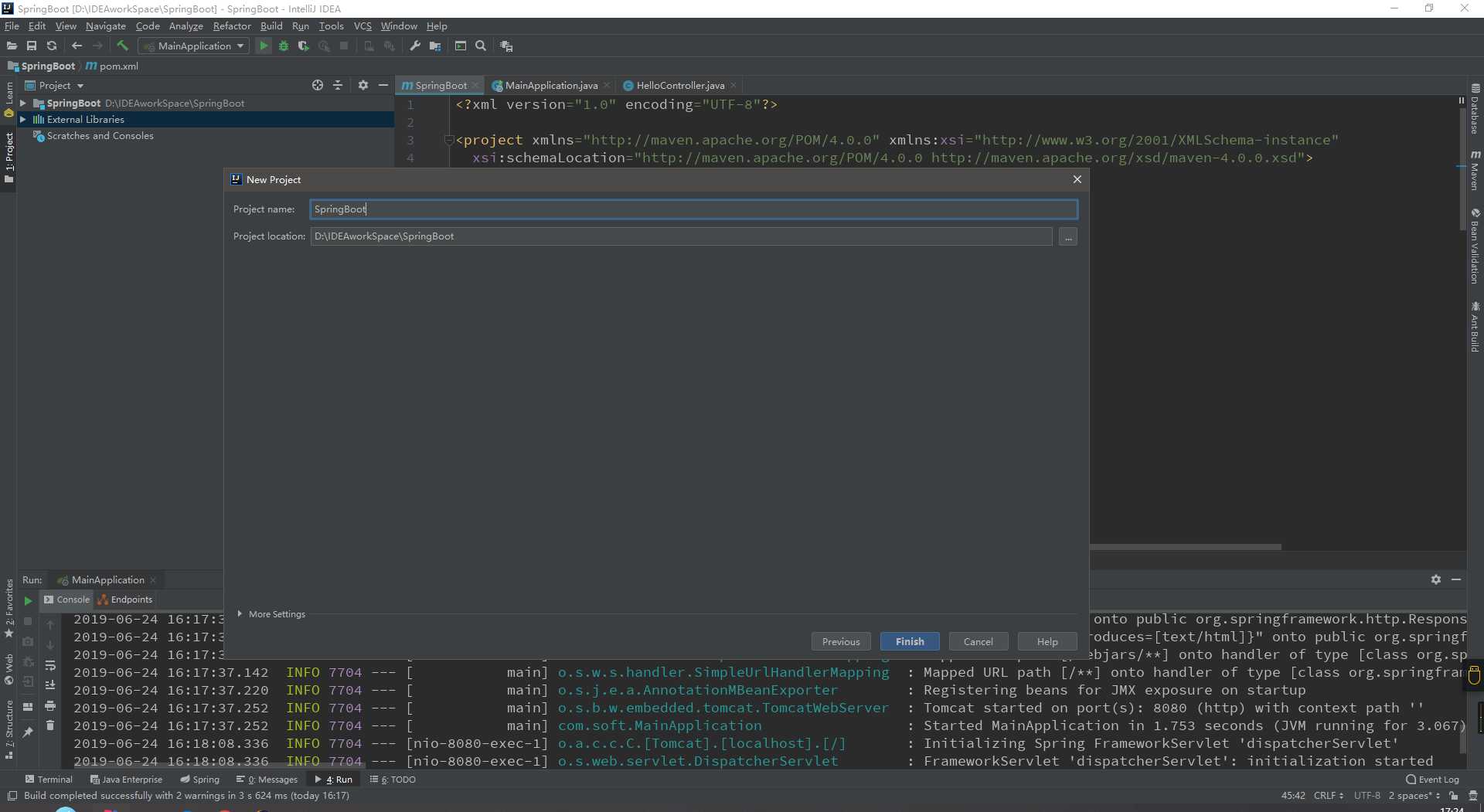Open Project panel gear settings
The image size is (1484, 812).
(x=363, y=85)
